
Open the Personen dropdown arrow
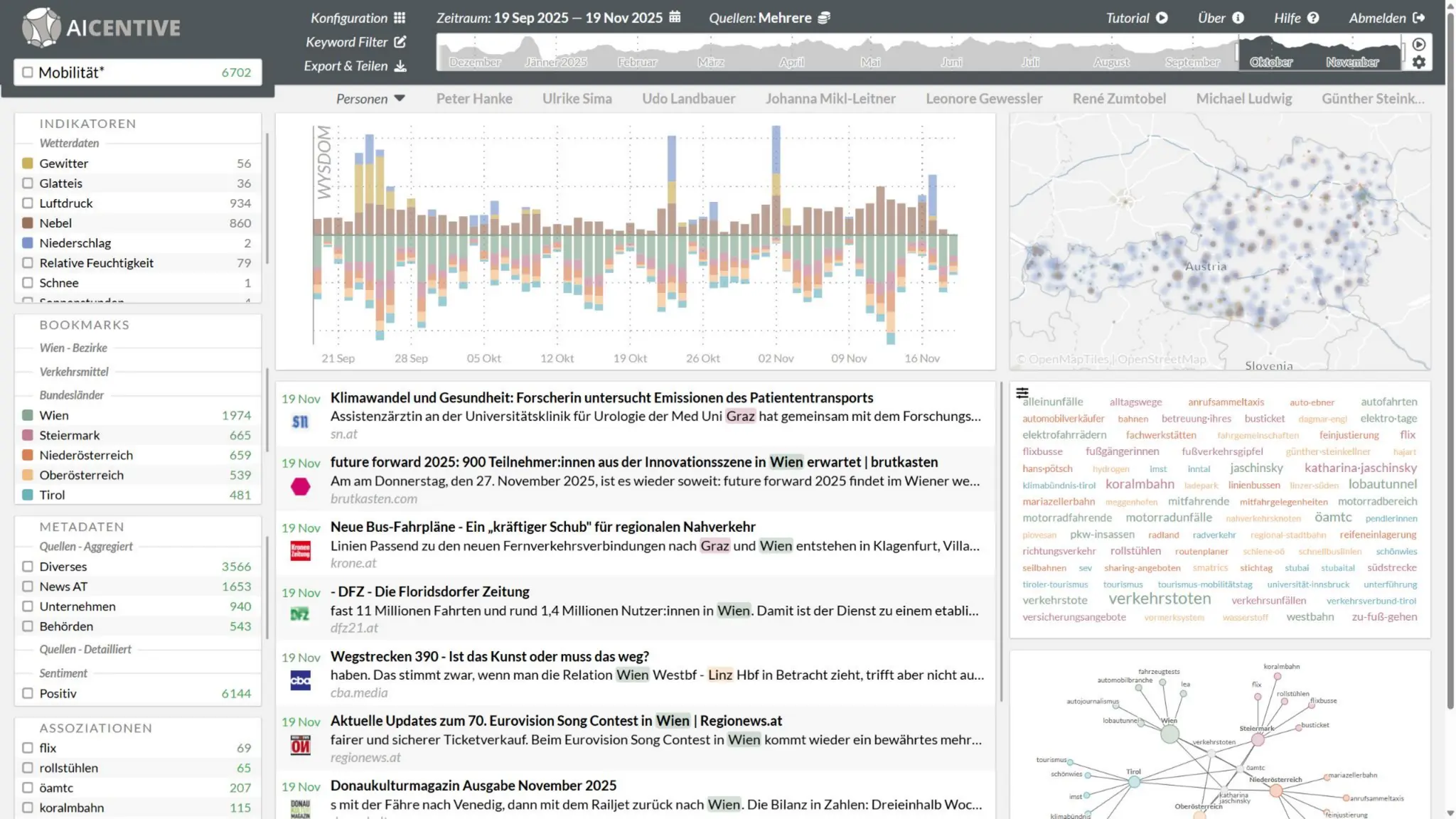(400, 99)
